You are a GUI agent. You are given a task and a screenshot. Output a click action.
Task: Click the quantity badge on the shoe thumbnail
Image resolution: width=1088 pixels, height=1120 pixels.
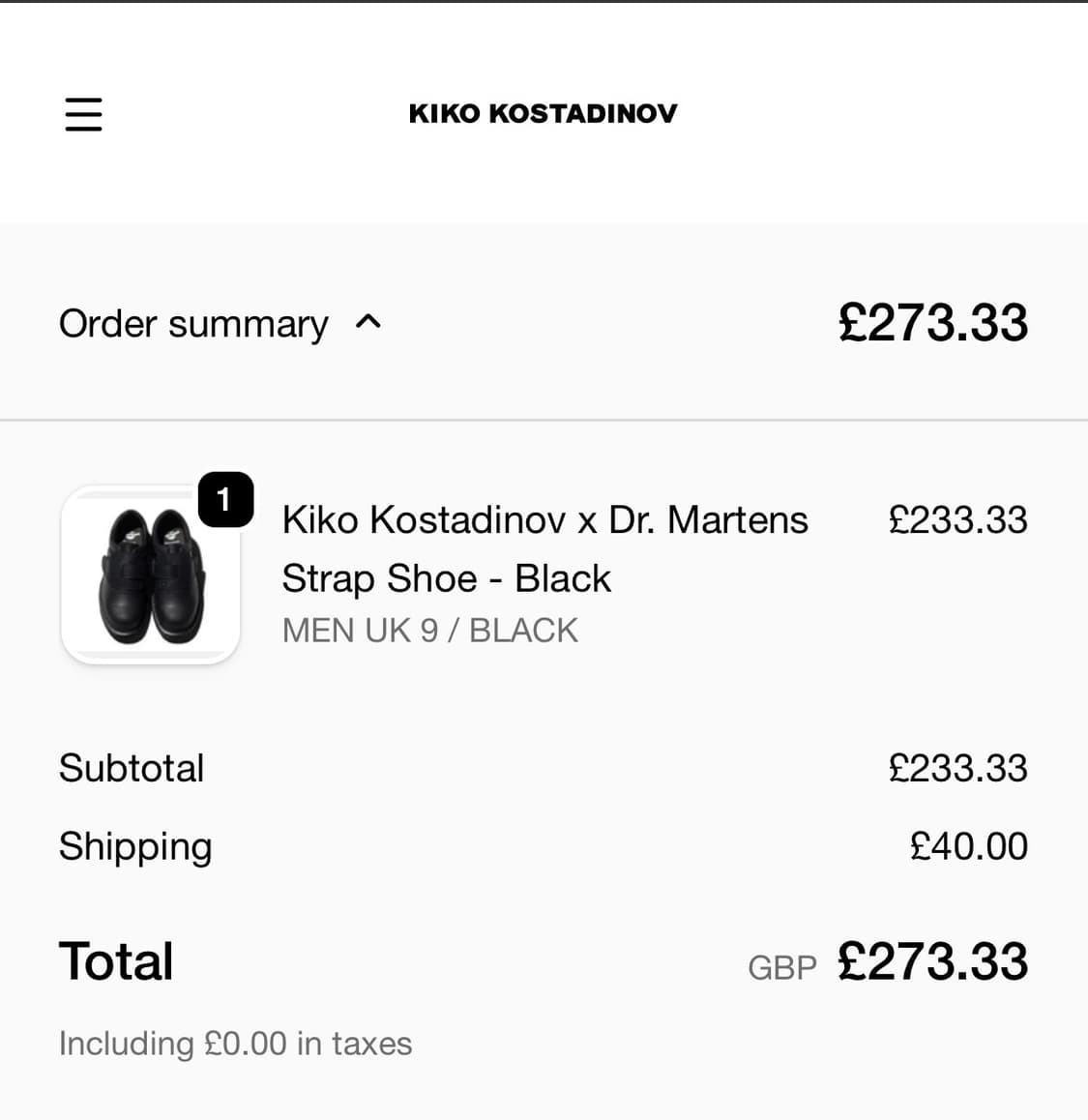click(224, 499)
